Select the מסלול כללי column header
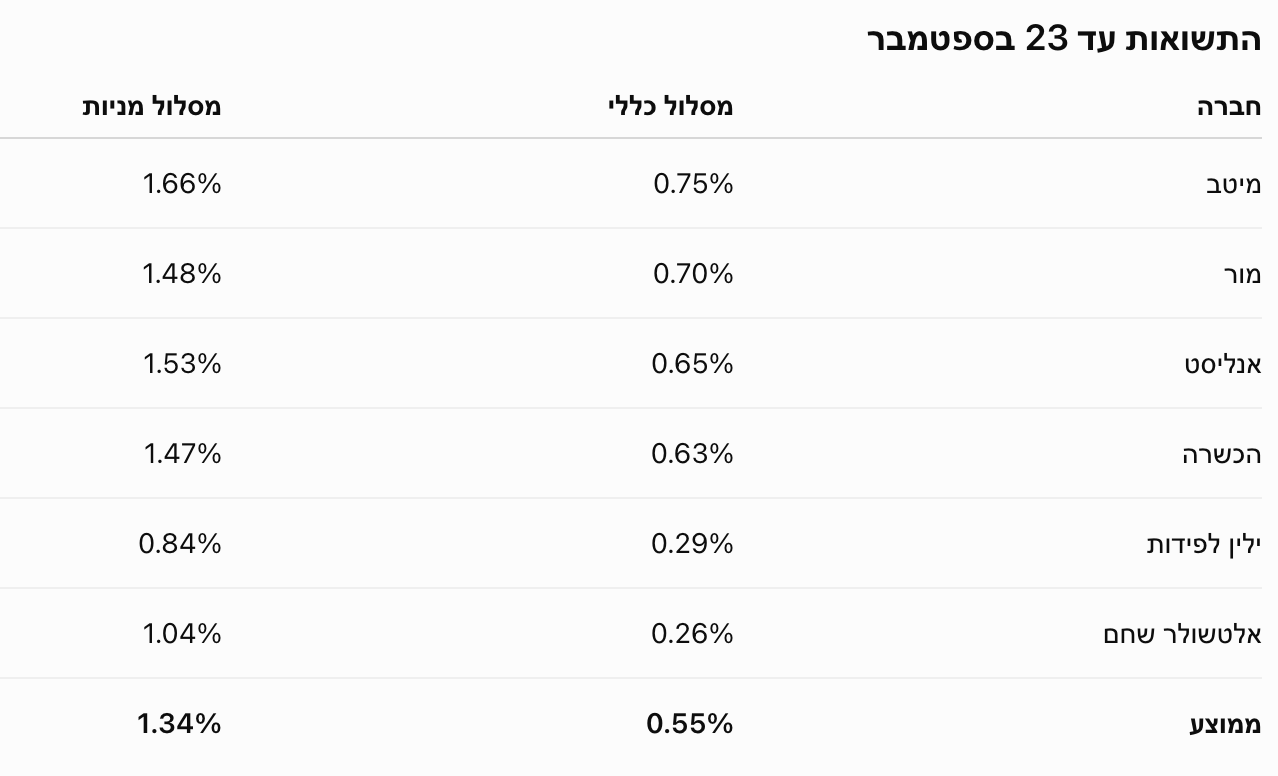1278x776 pixels. click(671, 107)
